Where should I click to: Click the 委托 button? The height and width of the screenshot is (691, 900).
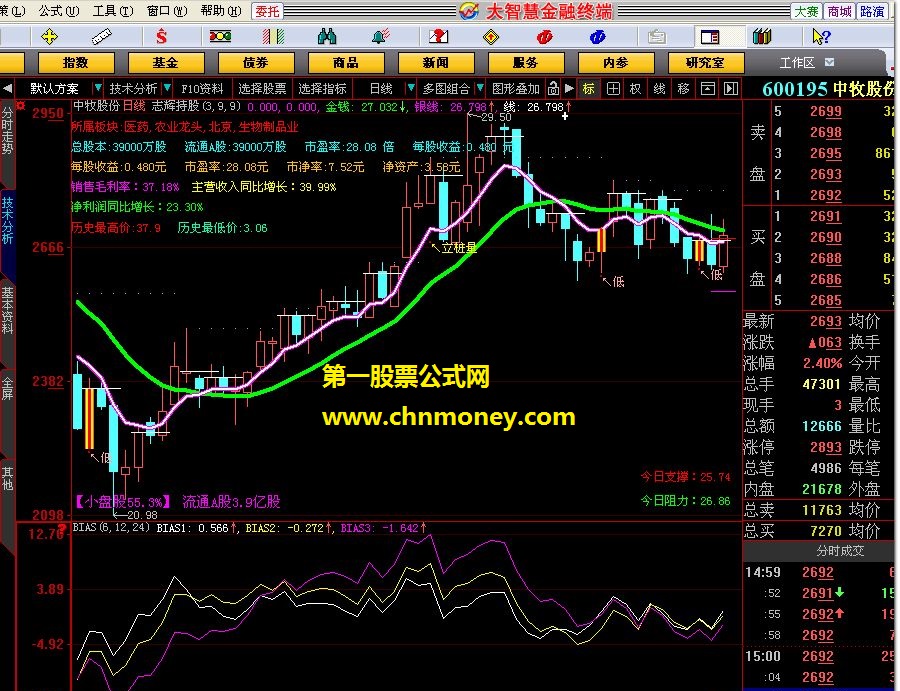pyautogui.click(x=267, y=11)
